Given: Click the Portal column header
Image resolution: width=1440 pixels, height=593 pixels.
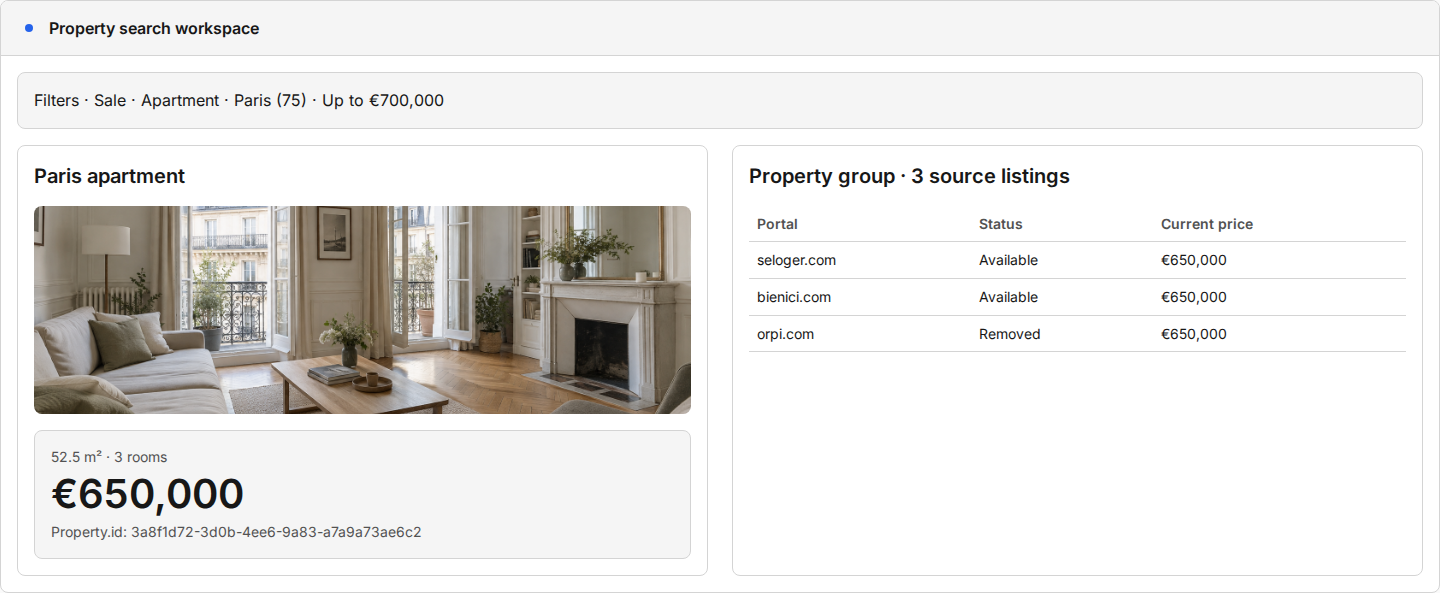Looking at the screenshot, I should click(x=777, y=224).
